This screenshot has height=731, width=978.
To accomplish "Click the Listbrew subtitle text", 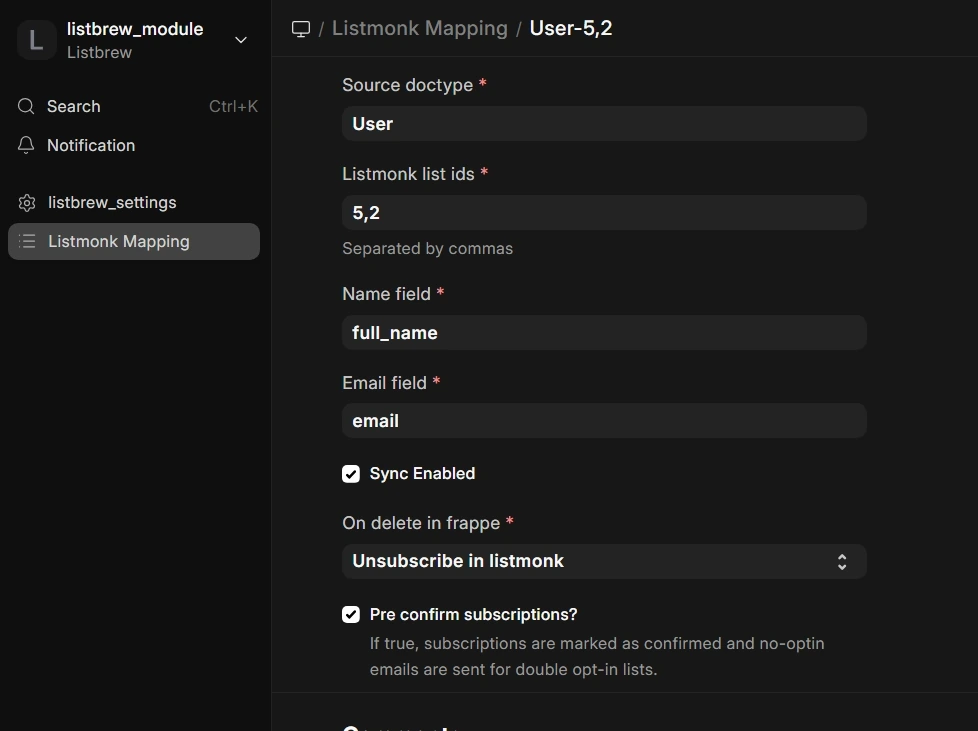I will click(100, 52).
